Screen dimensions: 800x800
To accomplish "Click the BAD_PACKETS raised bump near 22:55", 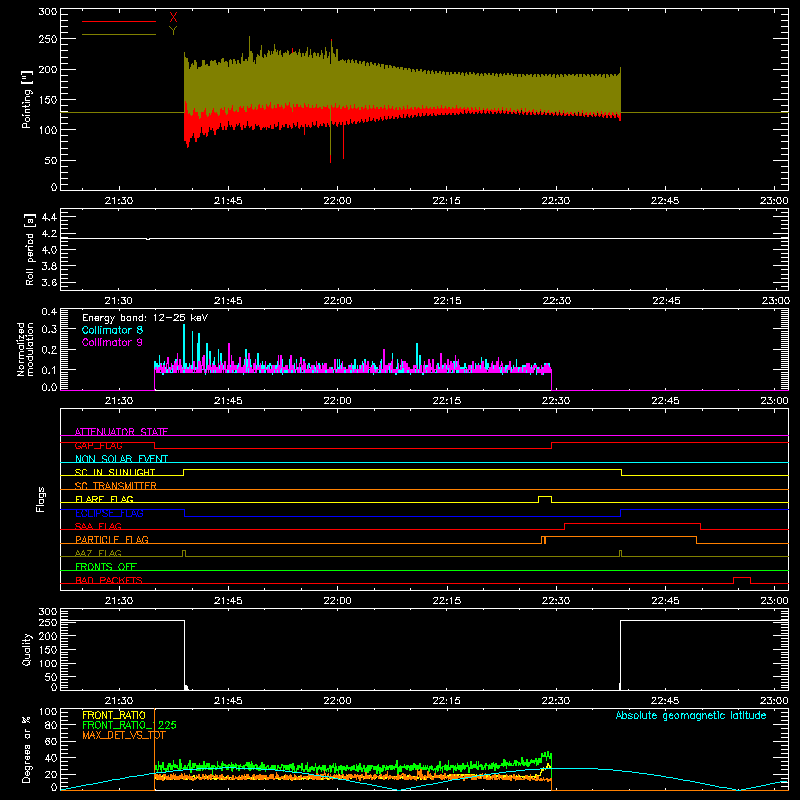I will point(742,580).
